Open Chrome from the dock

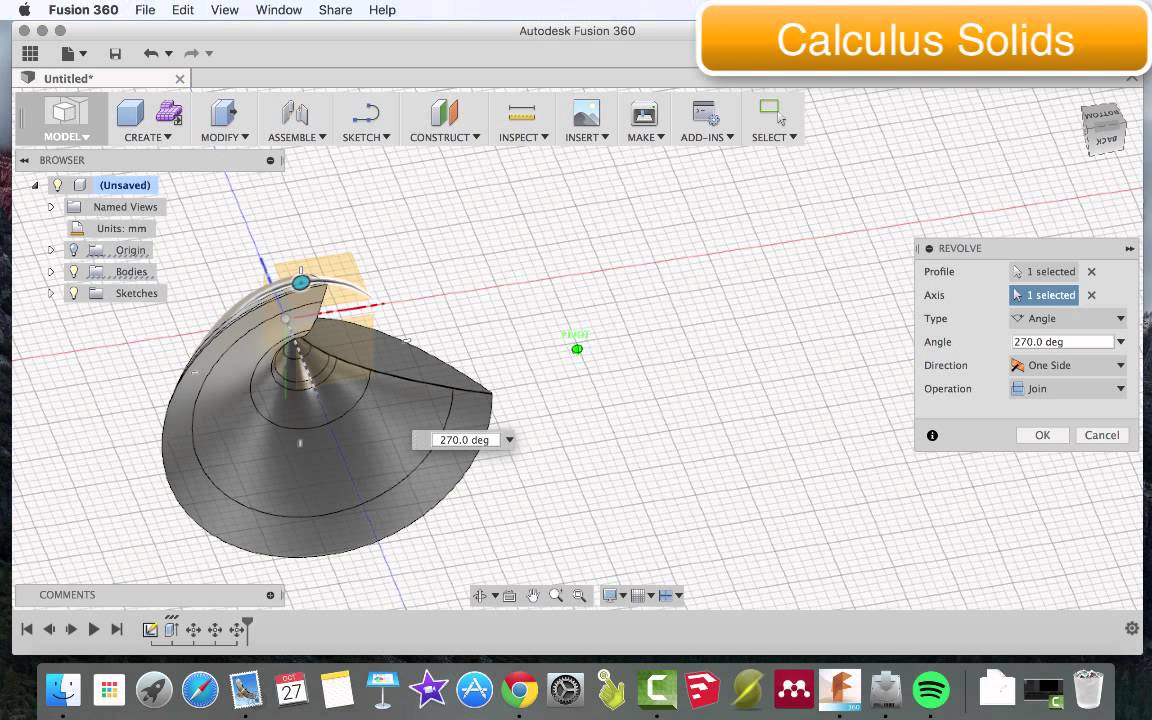click(519, 690)
